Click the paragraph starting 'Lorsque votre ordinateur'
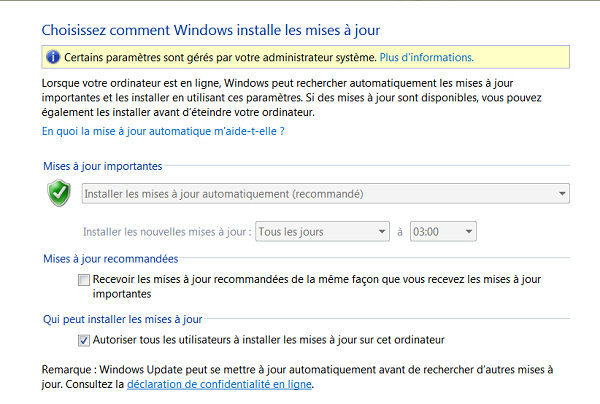The width and height of the screenshot is (600, 404). [x=290, y=96]
